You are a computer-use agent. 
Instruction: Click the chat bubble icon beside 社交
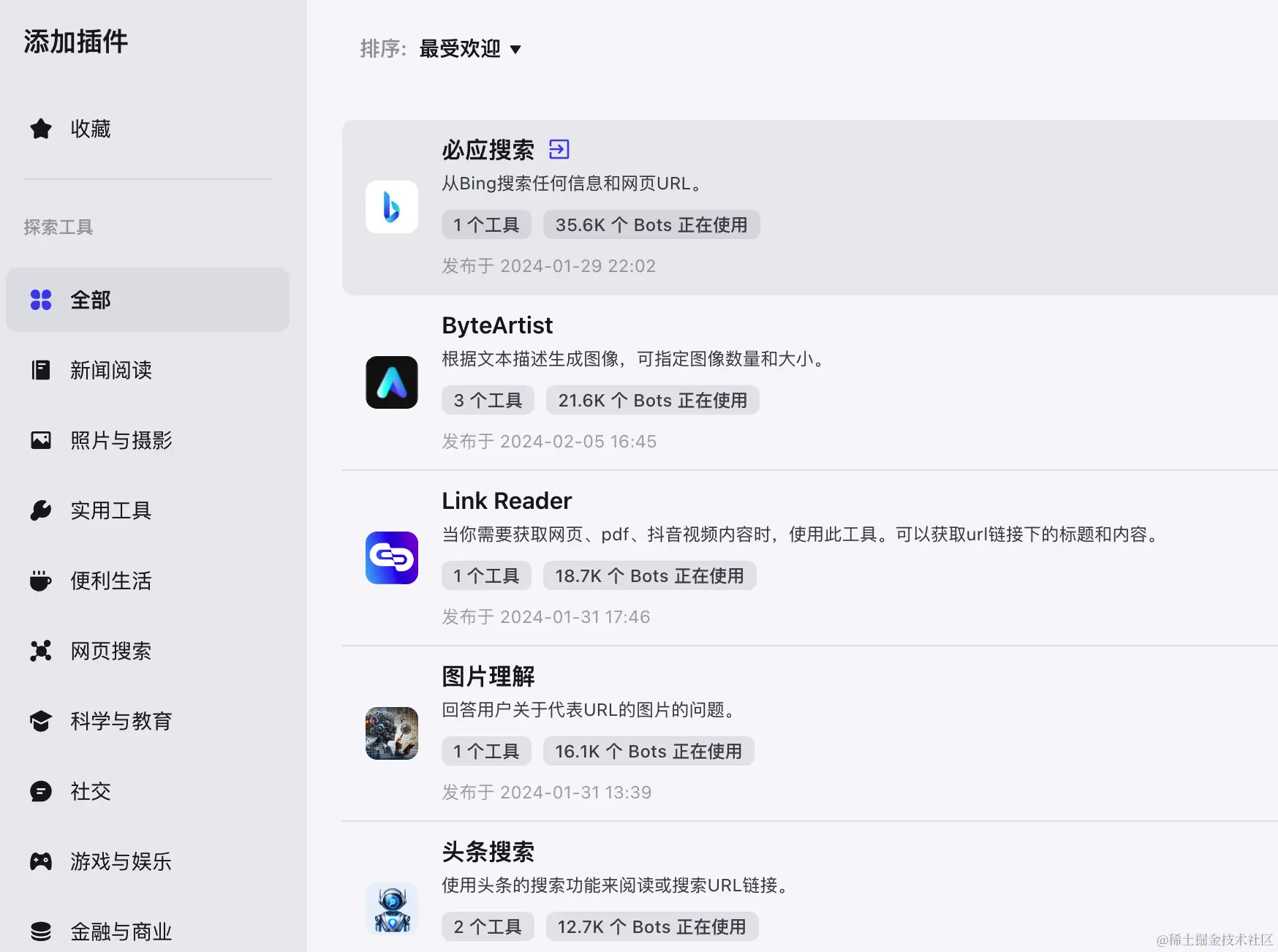(41, 791)
